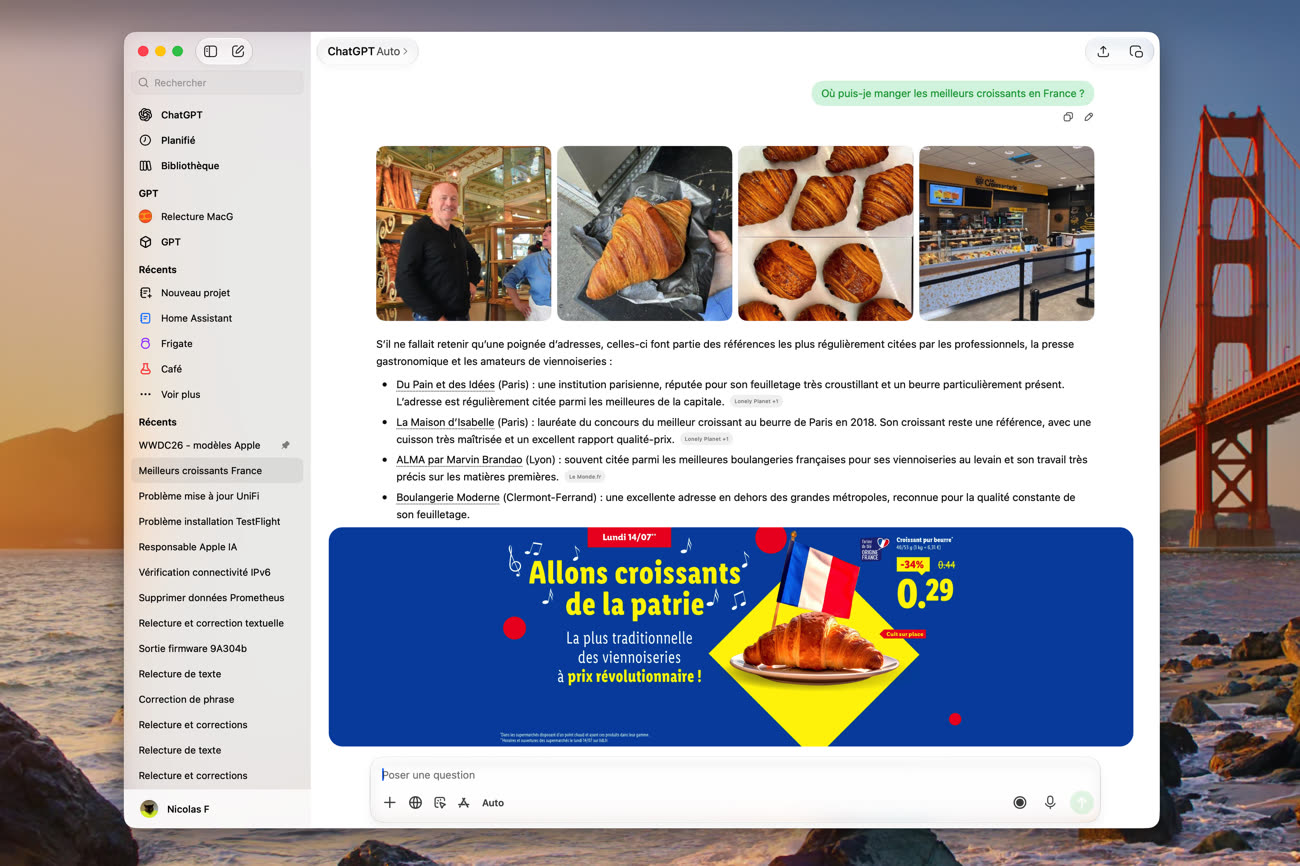This screenshot has width=1300, height=866.
Task: Start a new chat with compose icon
Action: pos(238,51)
